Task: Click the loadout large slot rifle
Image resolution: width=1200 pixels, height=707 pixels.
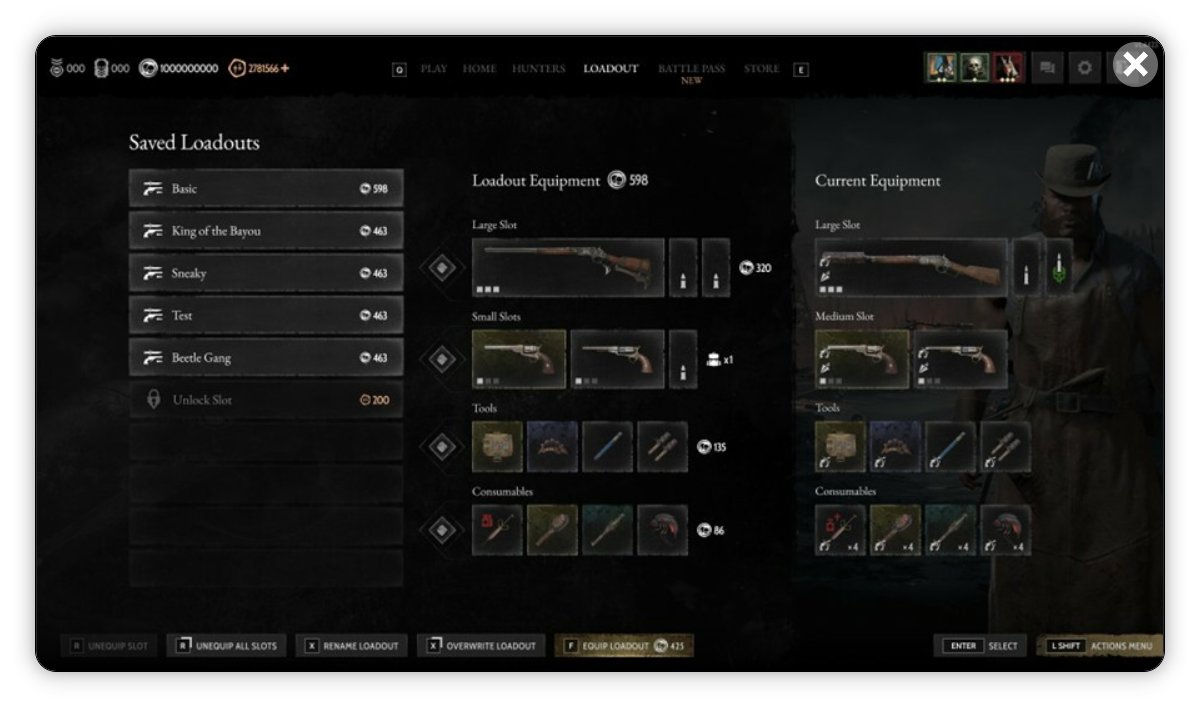Action: 568,268
